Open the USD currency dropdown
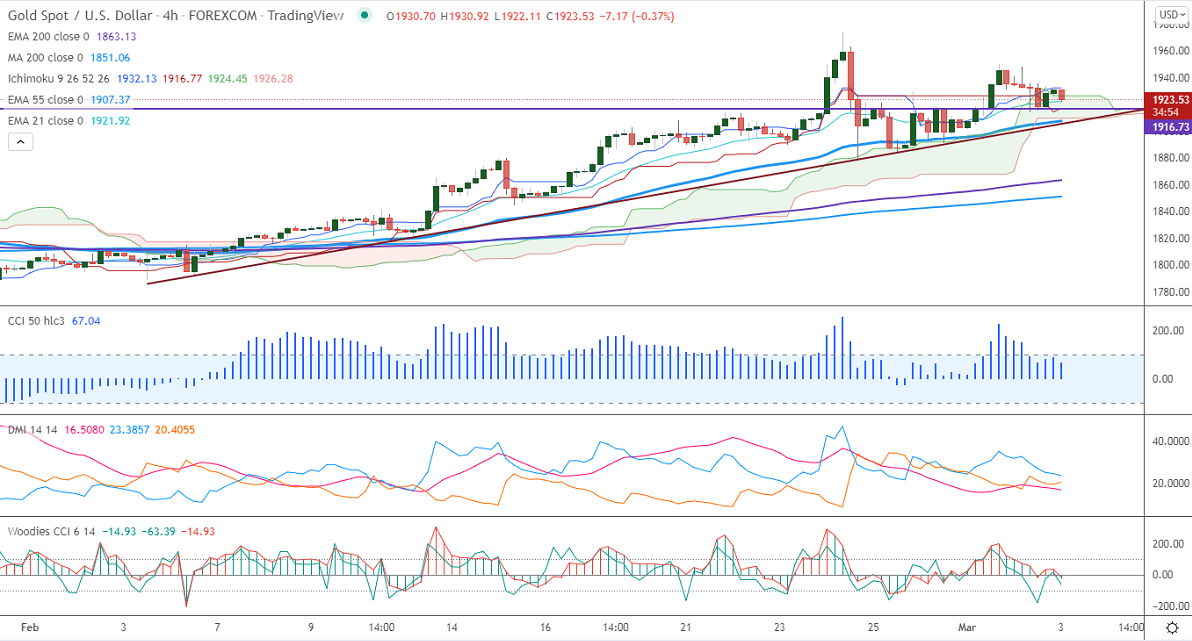Screen dimensions: 1192x641 coord(1171,14)
